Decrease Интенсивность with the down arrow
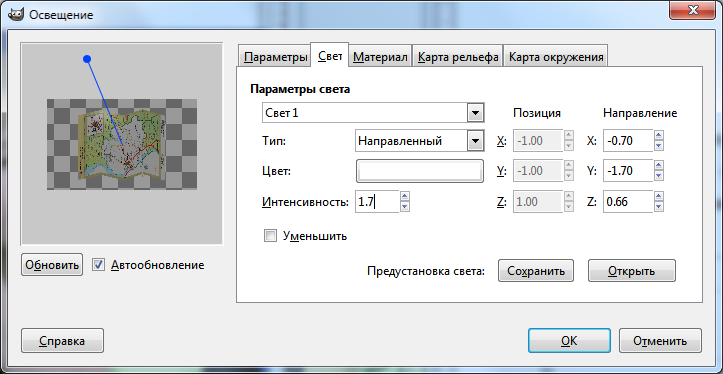The height and width of the screenshot is (374, 723). tap(405, 207)
